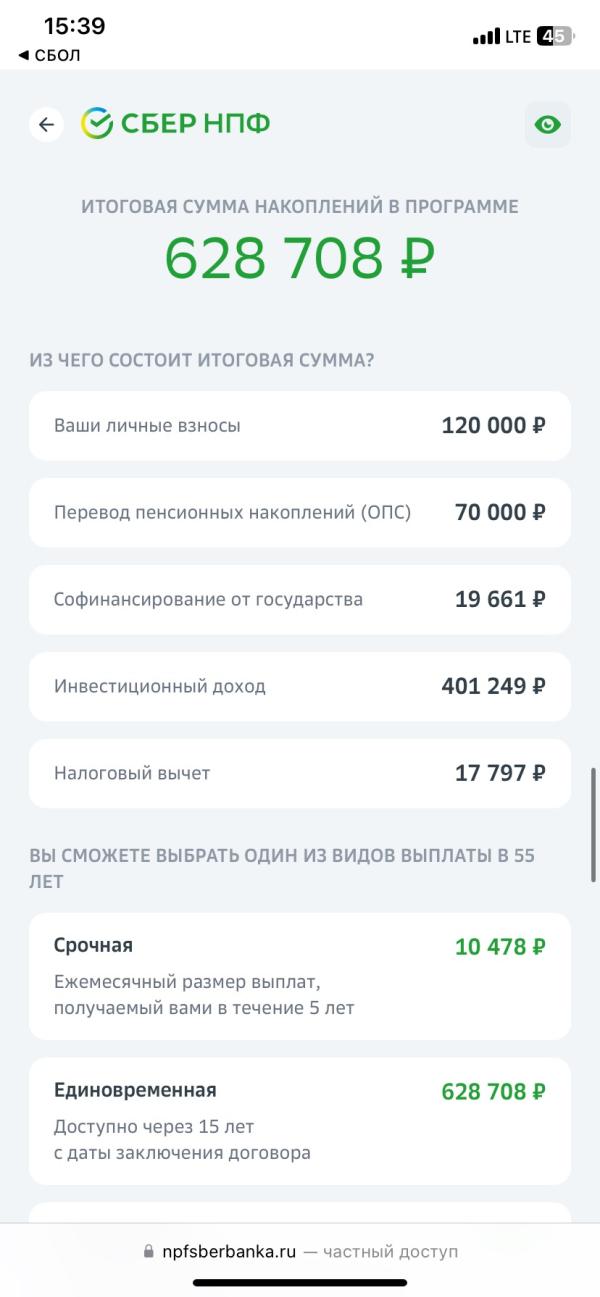Tap the lock icon beside the URL
This screenshot has height=1297, width=600.
click(151, 1252)
